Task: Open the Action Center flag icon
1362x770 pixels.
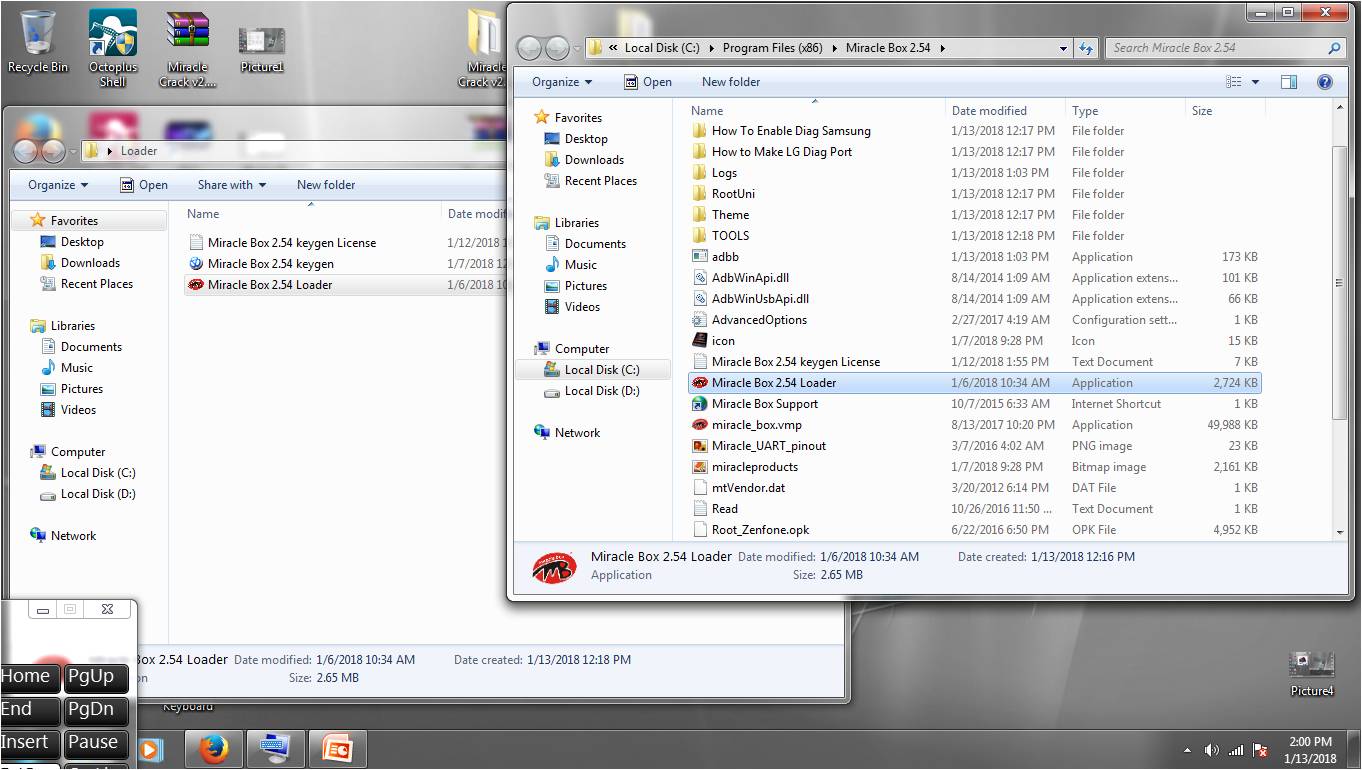Action: coord(1260,750)
